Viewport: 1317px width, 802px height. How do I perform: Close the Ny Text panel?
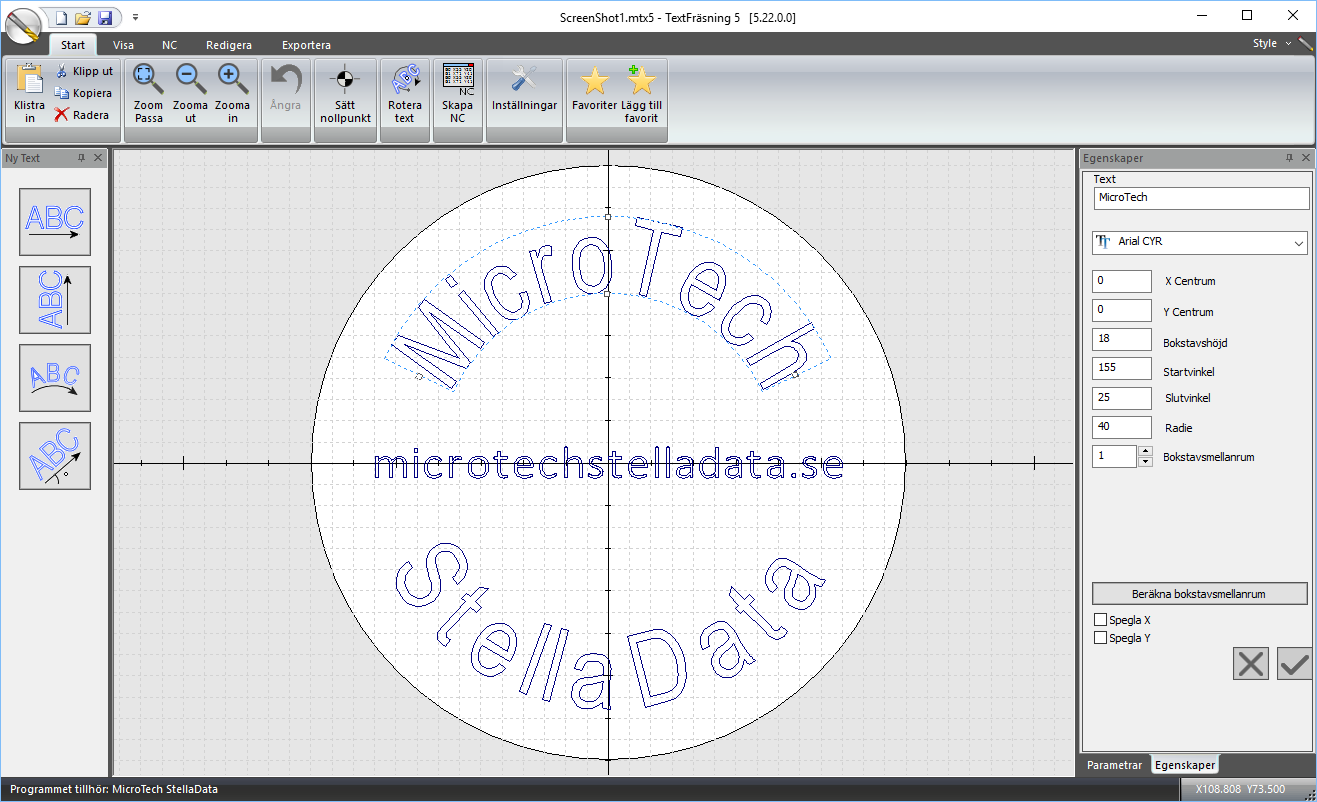coord(98,158)
